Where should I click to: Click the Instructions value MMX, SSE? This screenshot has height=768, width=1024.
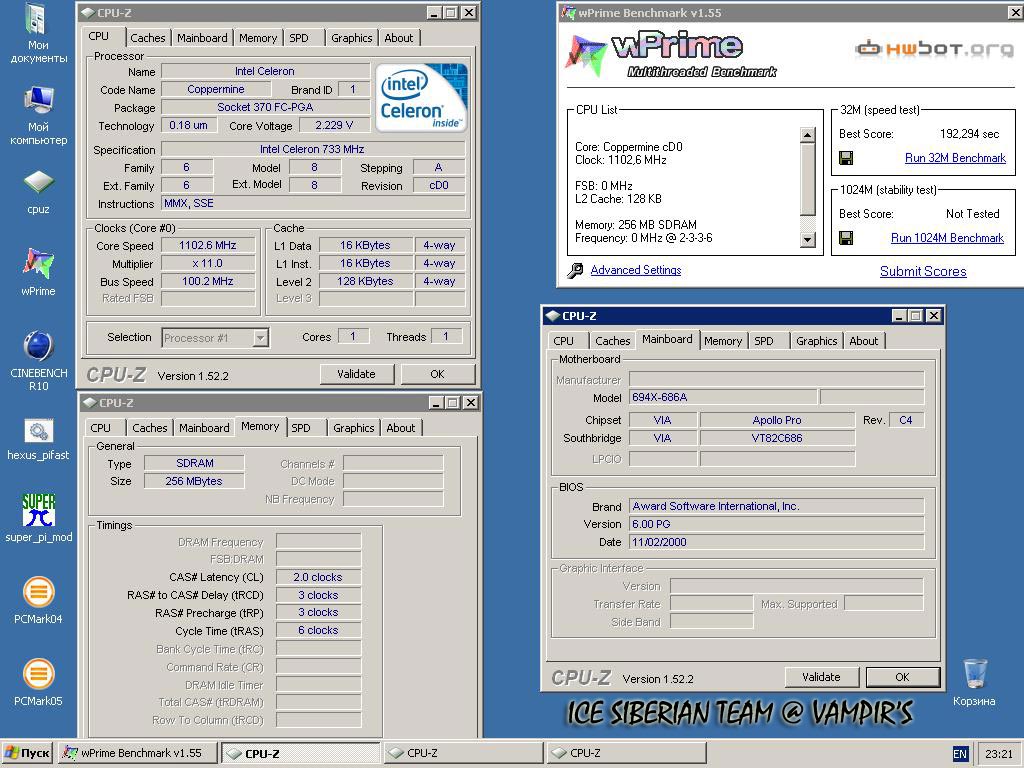(312, 204)
